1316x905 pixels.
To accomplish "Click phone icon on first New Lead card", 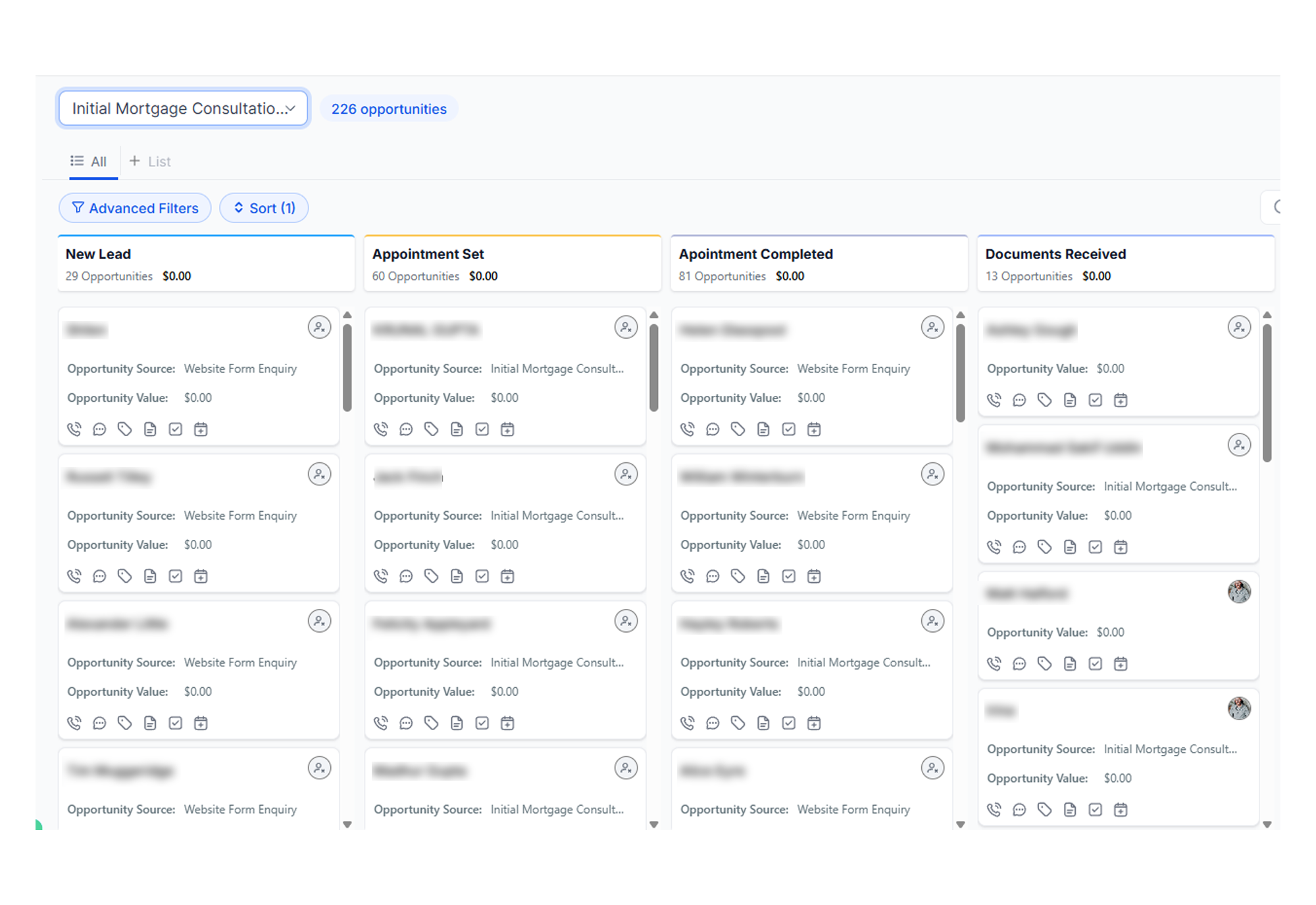I will 74,429.
